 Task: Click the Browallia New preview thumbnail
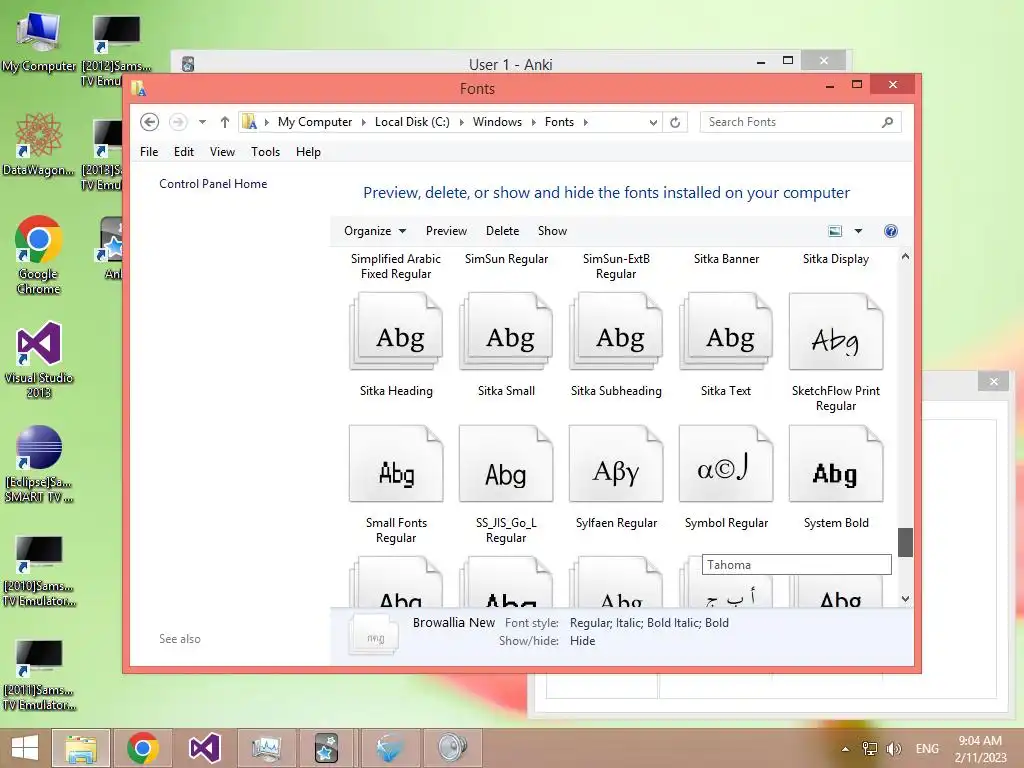(x=374, y=633)
